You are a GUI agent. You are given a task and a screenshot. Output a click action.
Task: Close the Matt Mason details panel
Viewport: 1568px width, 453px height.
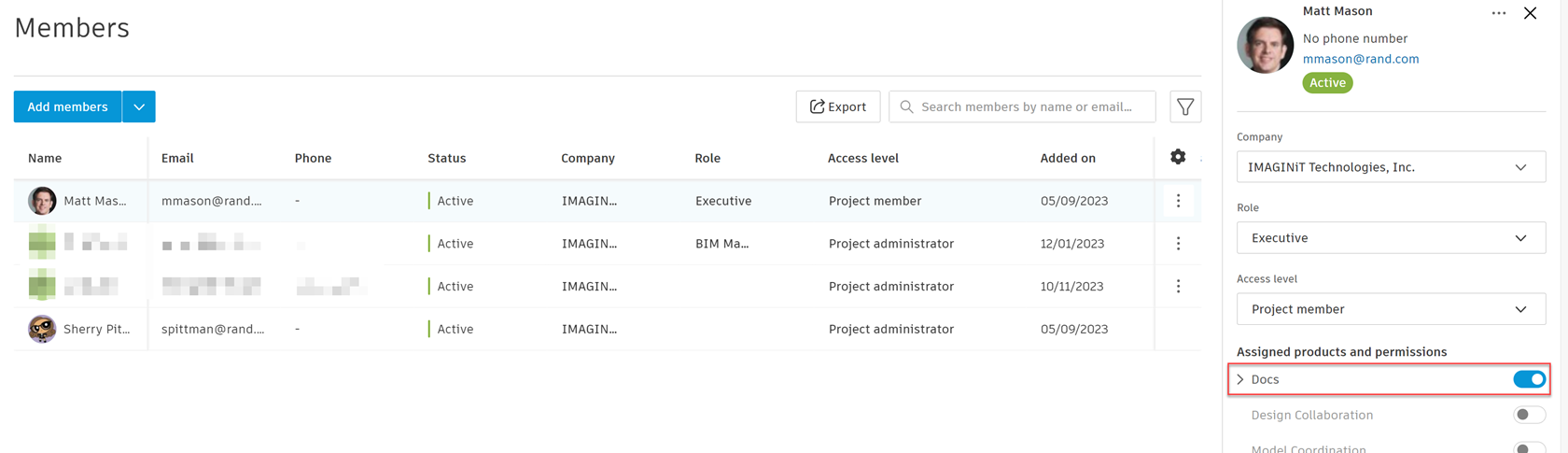point(1530,13)
